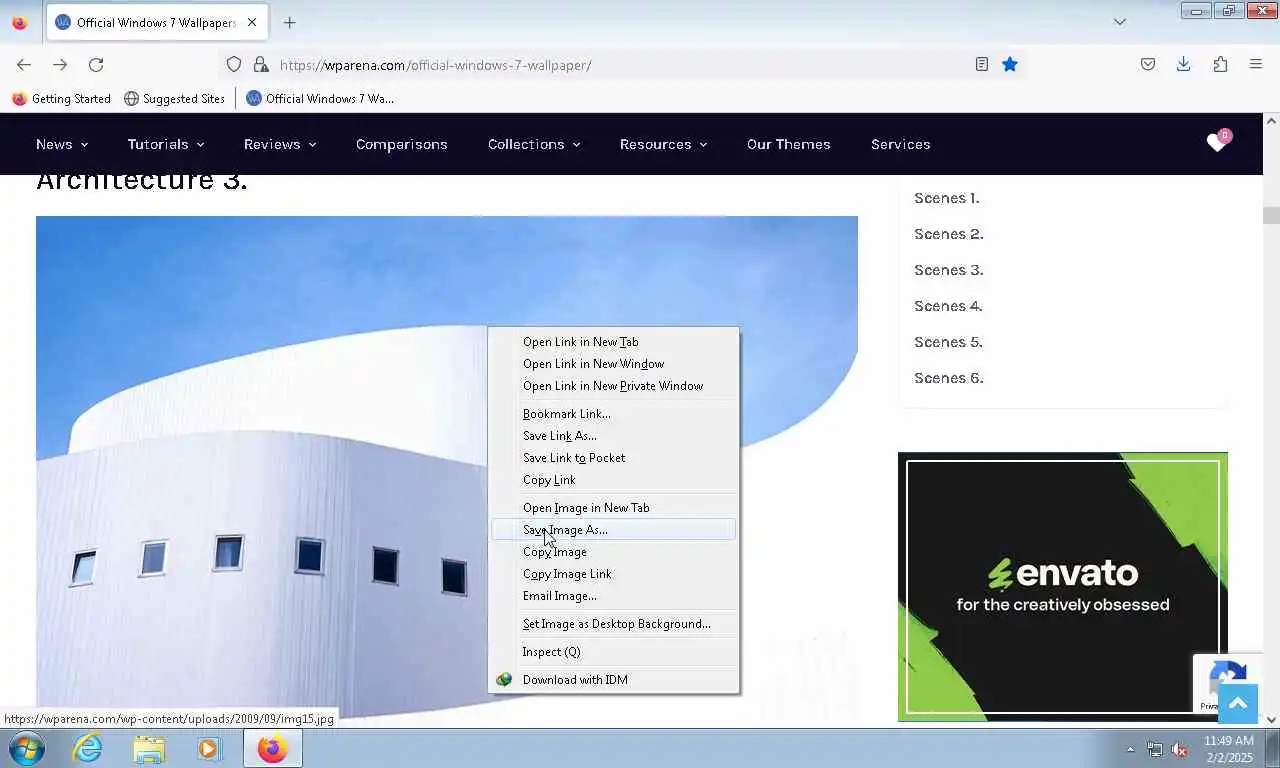The width and height of the screenshot is (1280, 768).
Task: Click the IDM icon in context menu
Action: [x=504, y=680]
